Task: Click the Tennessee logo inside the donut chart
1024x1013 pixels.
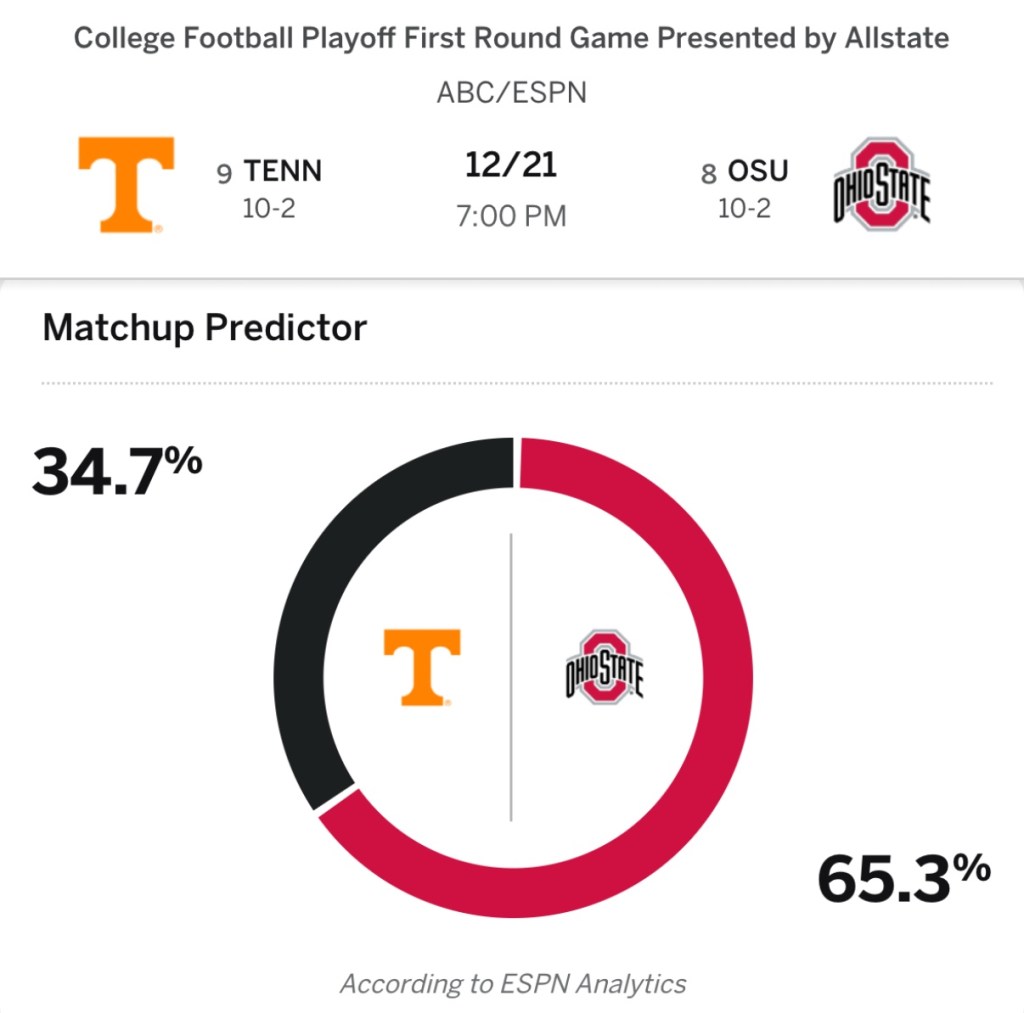Action: tap(422, 667)
